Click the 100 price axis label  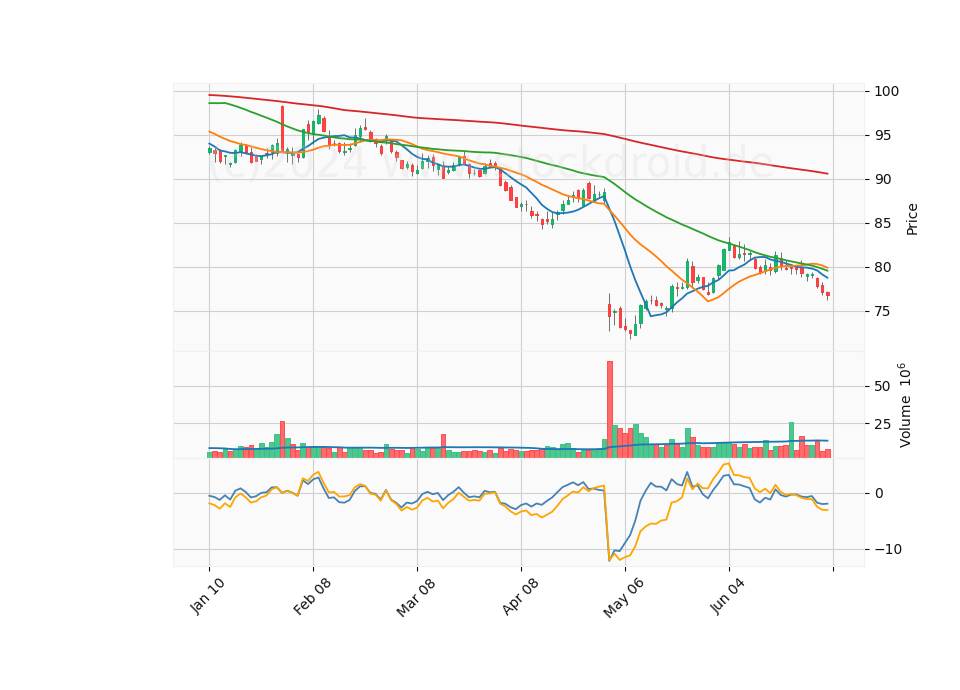point(887,92)
